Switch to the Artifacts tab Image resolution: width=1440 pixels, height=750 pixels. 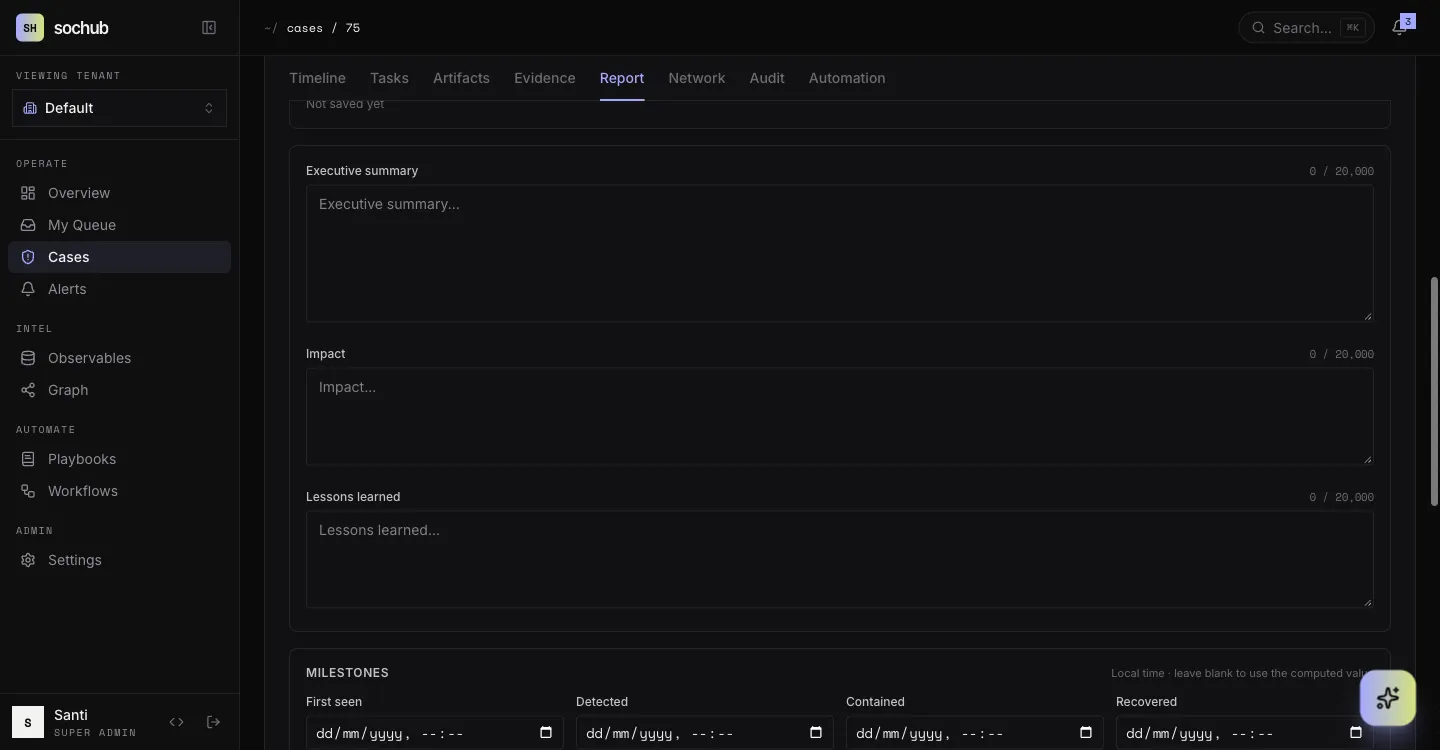(x=461, y=78)
